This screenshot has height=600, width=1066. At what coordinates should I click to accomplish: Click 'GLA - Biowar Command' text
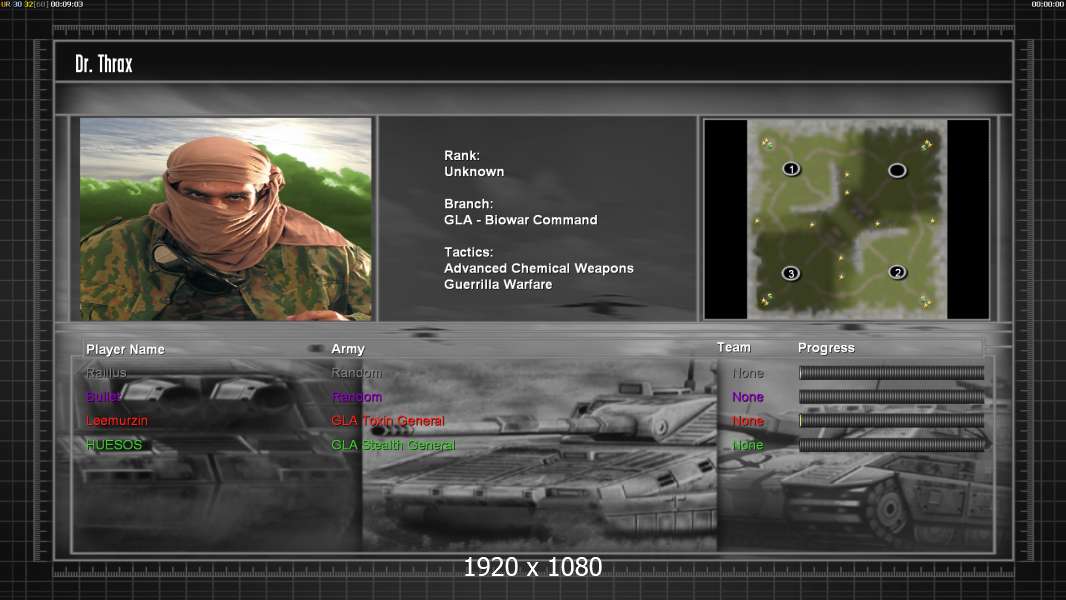pos(521,220)
